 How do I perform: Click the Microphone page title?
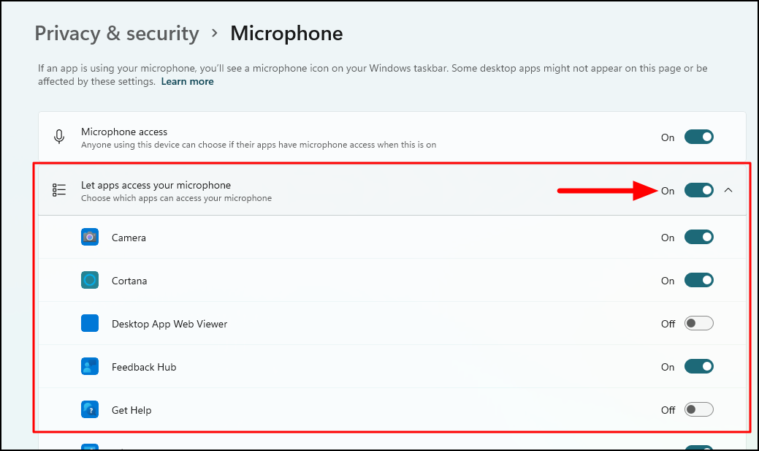click(x=286, y=33)
